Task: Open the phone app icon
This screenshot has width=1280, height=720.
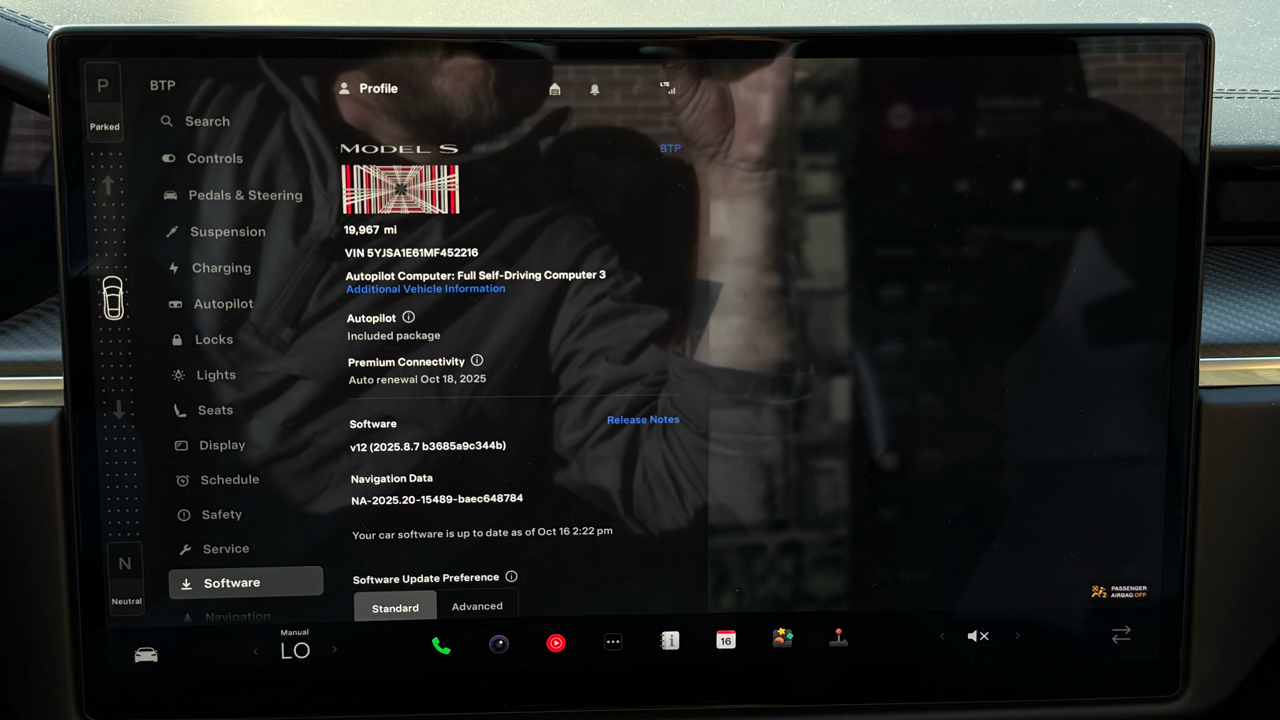Action: (441, 645)
